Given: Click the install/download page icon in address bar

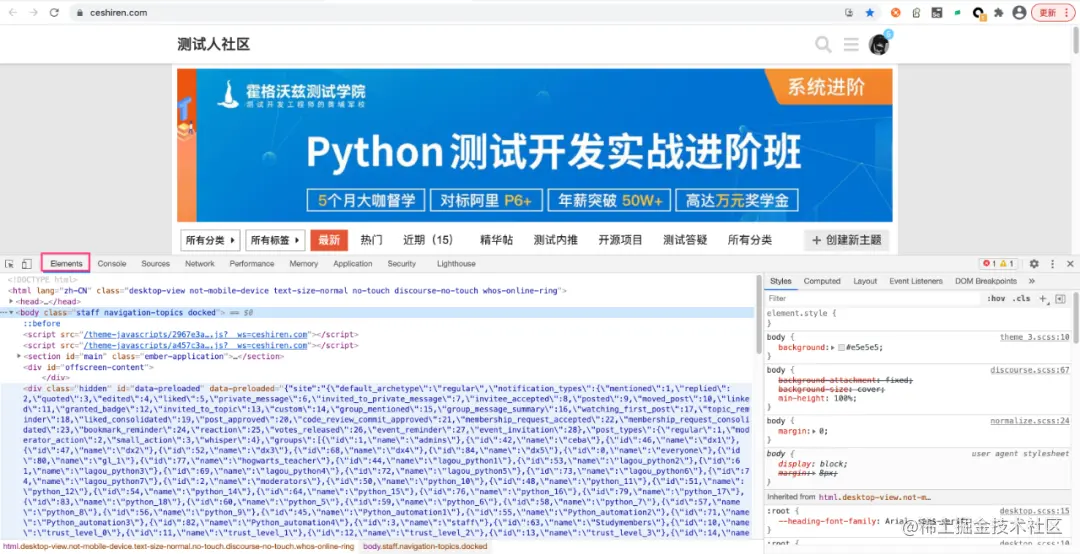Looking at the screenshot, I should tap(849, 12).
